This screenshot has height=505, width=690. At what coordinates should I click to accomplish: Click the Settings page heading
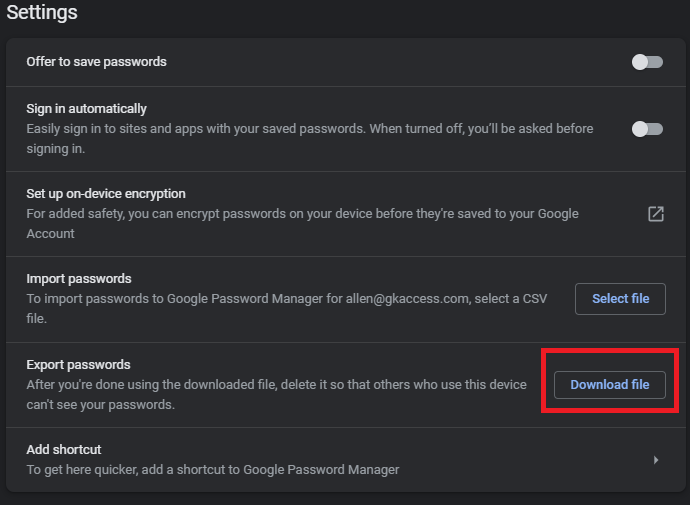click(x=42, y=12)
